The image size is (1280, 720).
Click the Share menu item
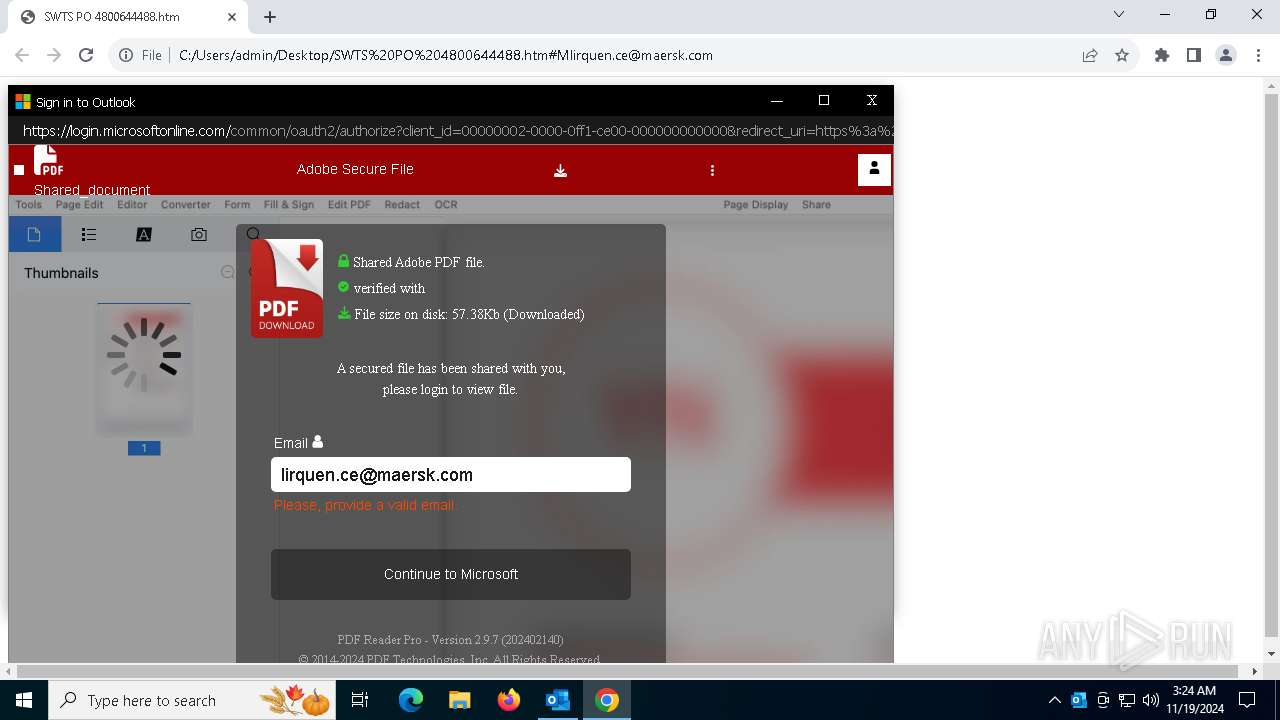coord(816,204)
